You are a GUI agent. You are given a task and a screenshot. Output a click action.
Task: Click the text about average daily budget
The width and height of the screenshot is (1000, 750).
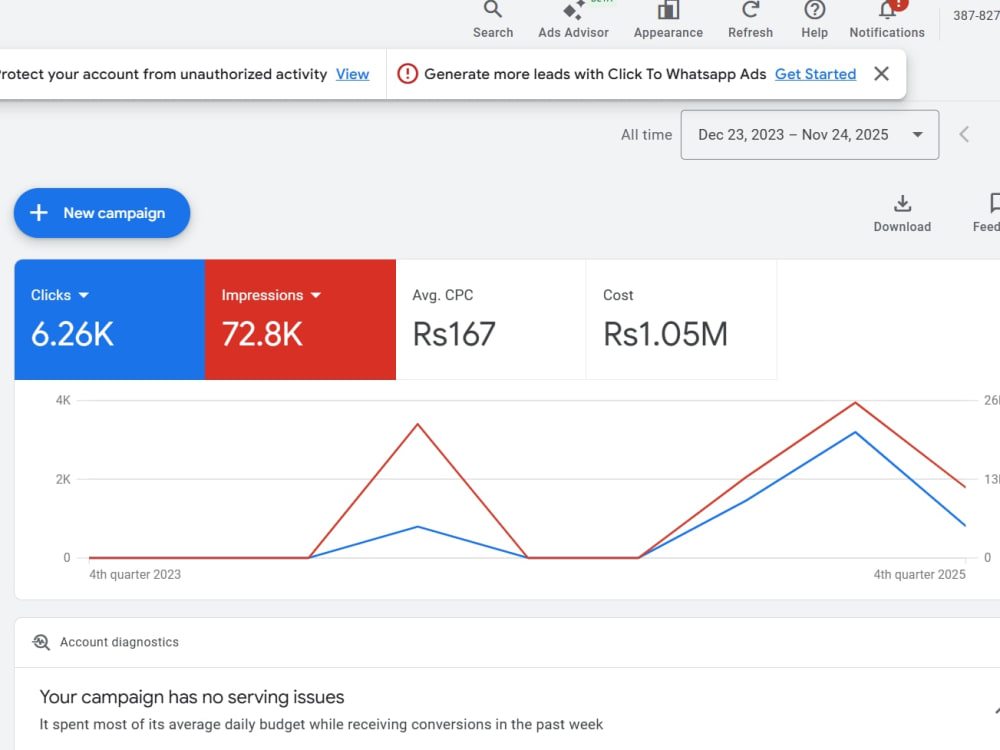[x=321, y=724]
